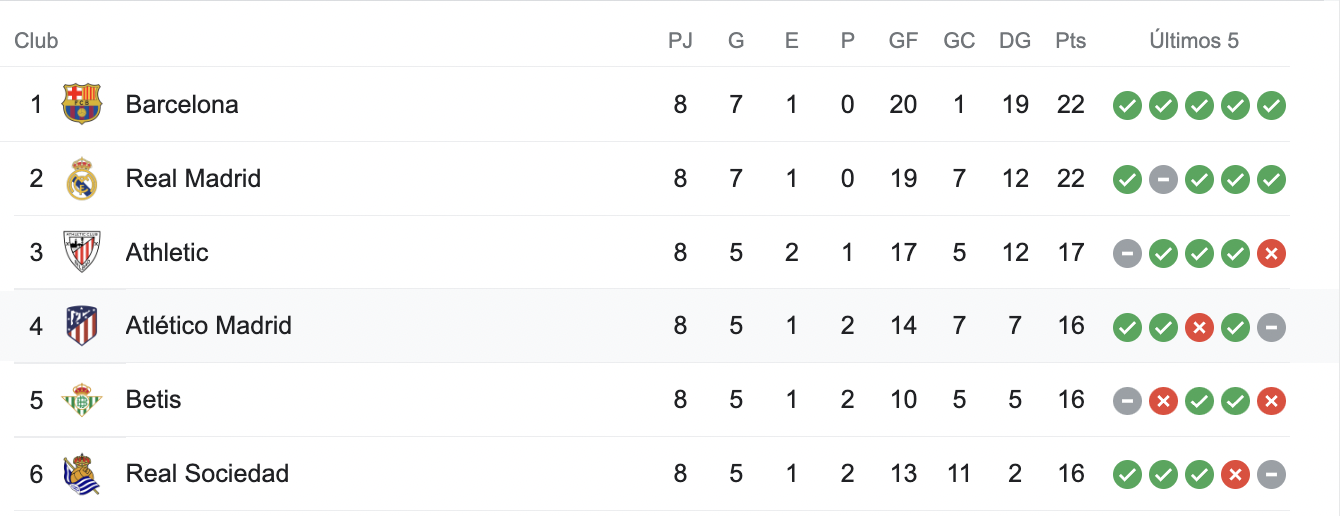This screenshot has width=1340, height=516.
Task: Click the Pts column header
Action: (x=1070, y=41)
